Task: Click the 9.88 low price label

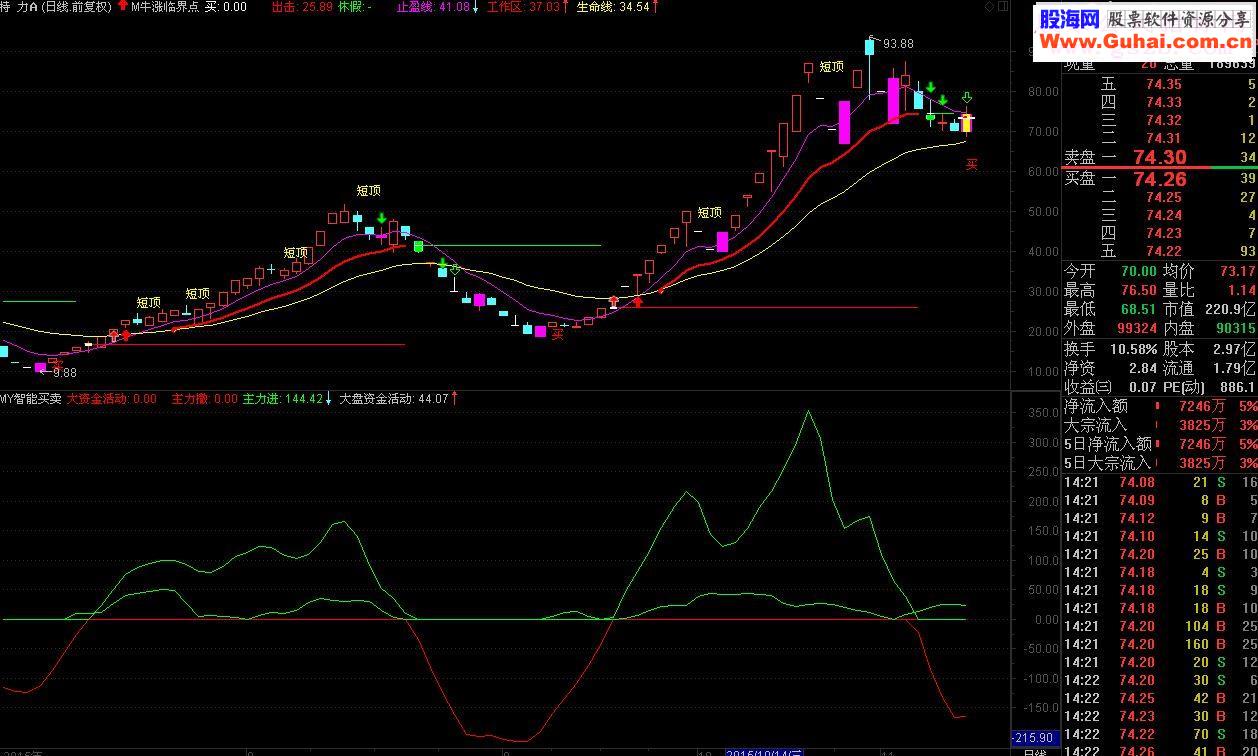Action: 65,372
